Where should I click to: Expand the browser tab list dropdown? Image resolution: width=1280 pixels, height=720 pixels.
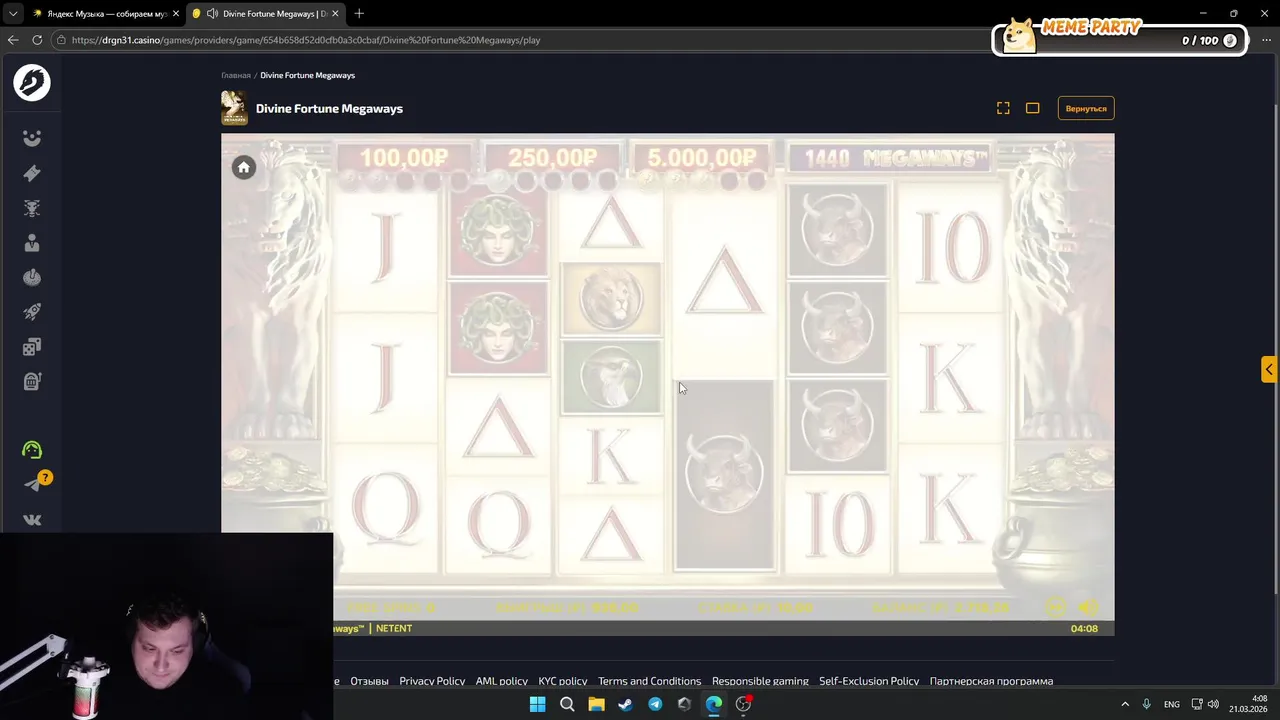click(x=12, y=14)
